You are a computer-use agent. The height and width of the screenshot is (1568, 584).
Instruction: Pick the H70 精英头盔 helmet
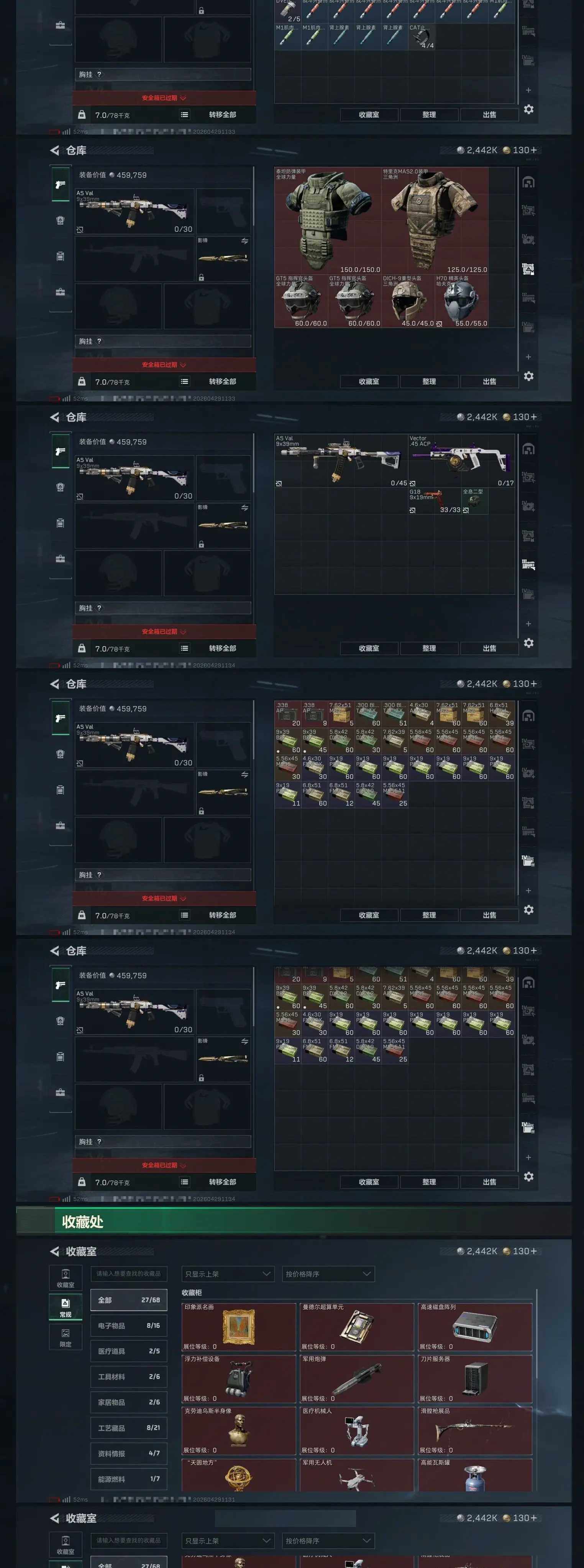coord(462,301)
